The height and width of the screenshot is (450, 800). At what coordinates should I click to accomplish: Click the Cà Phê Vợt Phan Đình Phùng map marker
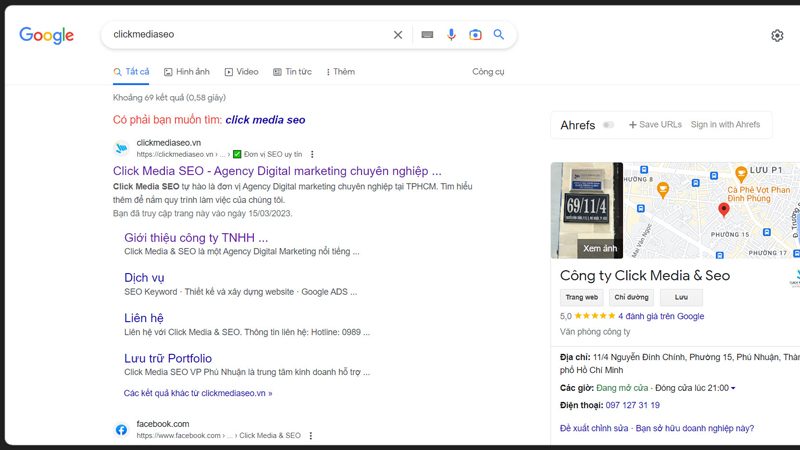click(741, 174)
